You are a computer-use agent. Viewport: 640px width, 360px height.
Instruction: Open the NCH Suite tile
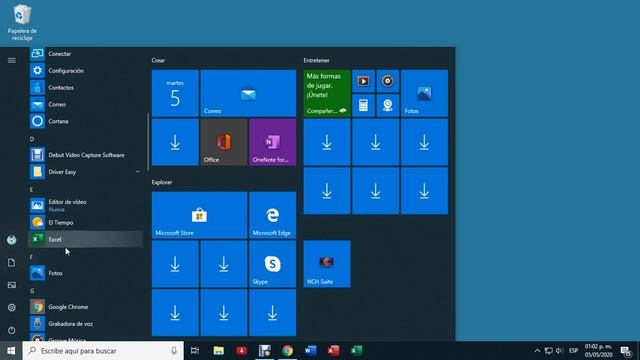pyautogui.click(x=327, y=264)
